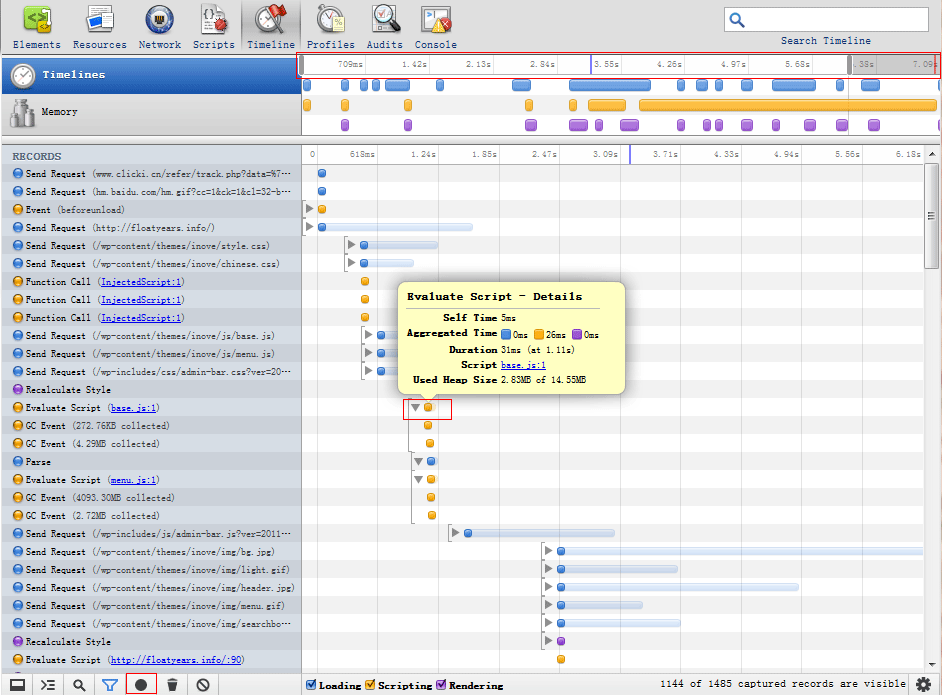Collapse the Parse record arrow
This screenshot has height=695, width=942.
point(418,461)
